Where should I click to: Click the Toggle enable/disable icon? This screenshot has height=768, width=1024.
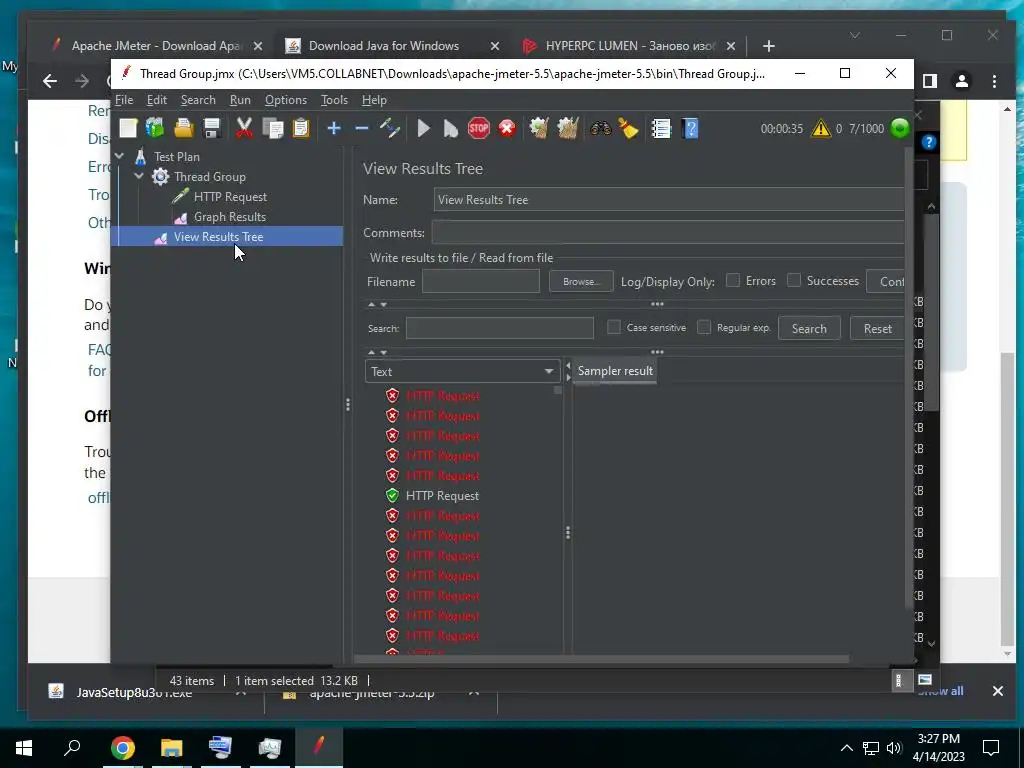pos(390,128)
